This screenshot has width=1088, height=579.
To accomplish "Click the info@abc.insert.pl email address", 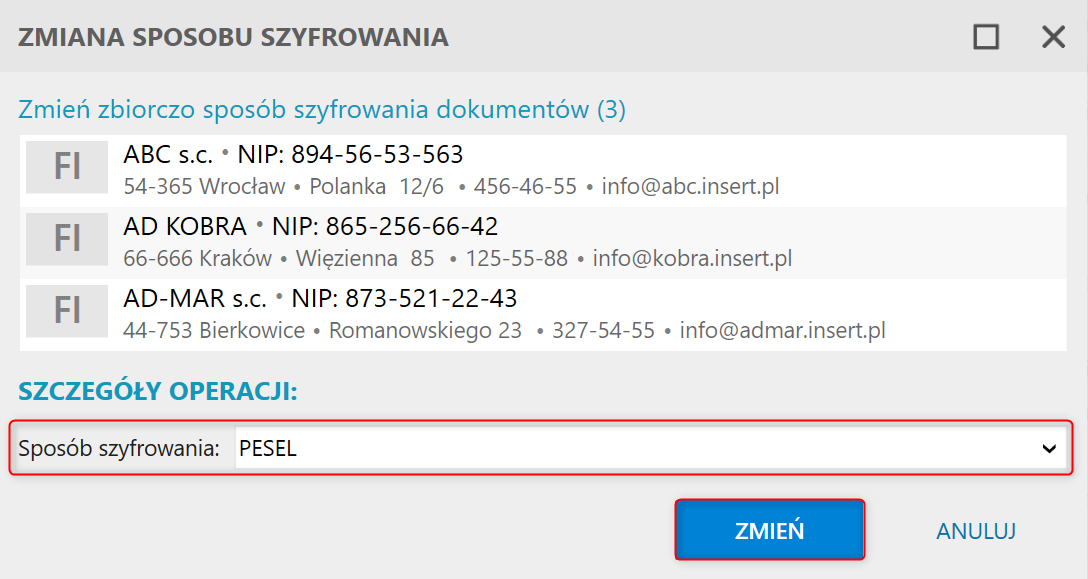I will tap(690, 186).
